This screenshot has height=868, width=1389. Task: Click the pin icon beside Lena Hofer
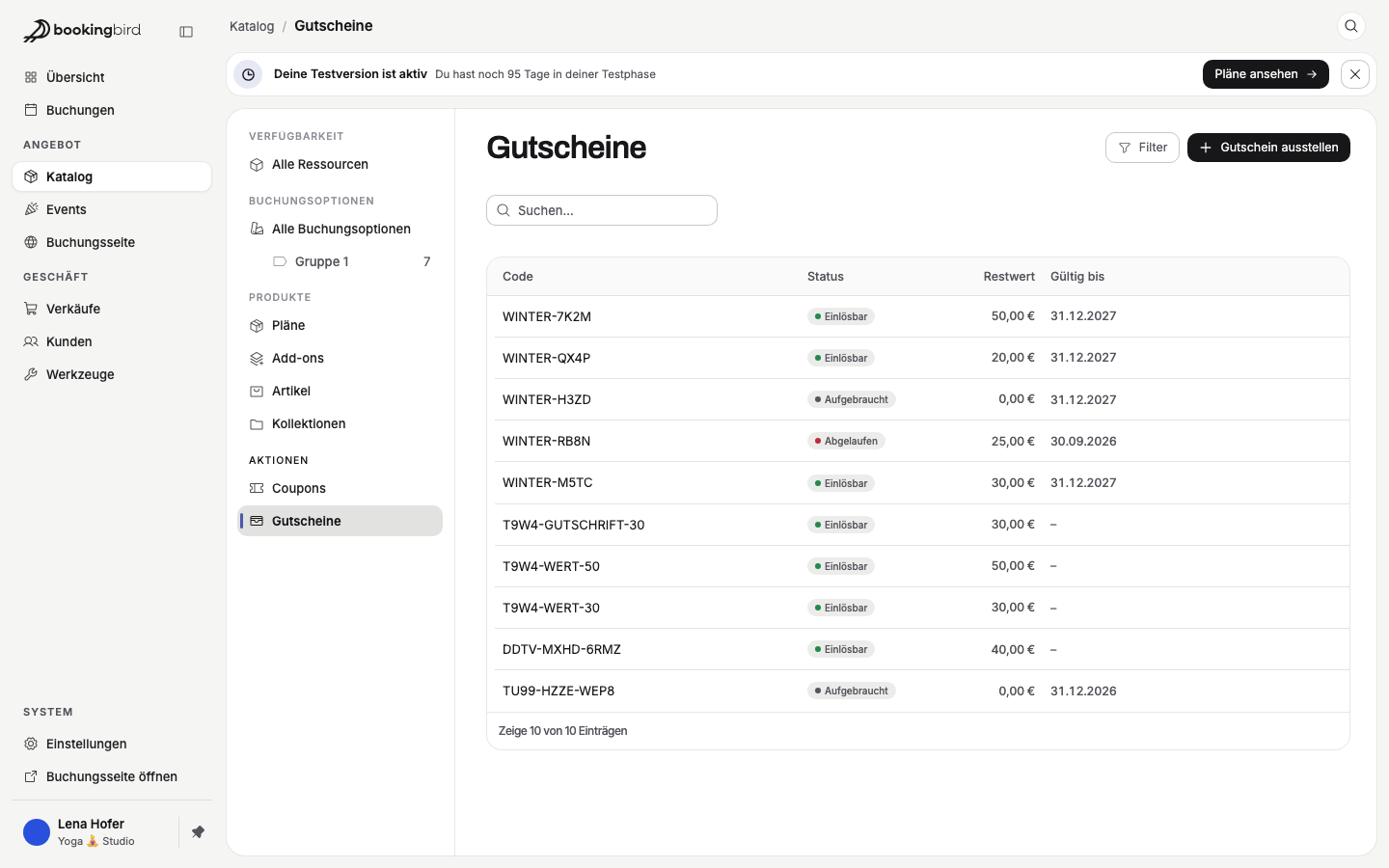[x=198, y=831]
